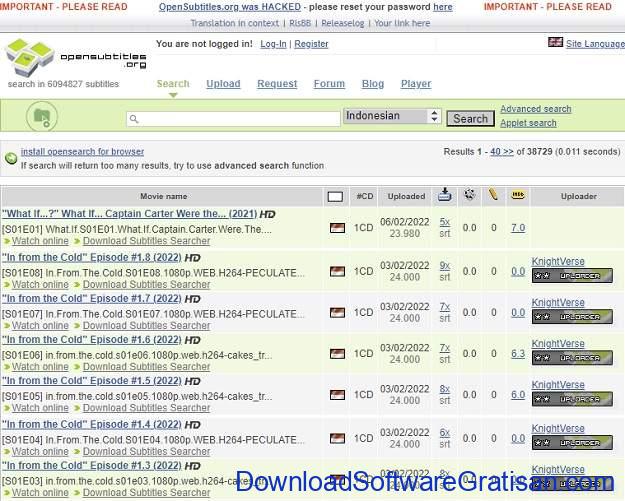Image resolution: width=625 pixels, height=501 pixels.
Task: Open Applet search link
Action: coord(528,123)
